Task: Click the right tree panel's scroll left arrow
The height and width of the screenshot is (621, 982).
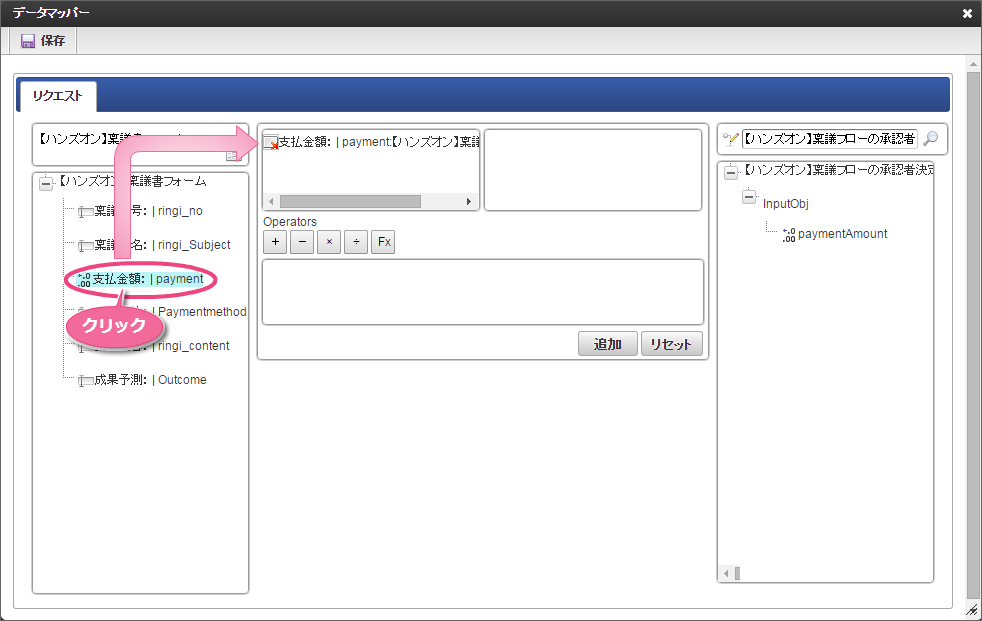Action: click(726, 573)
